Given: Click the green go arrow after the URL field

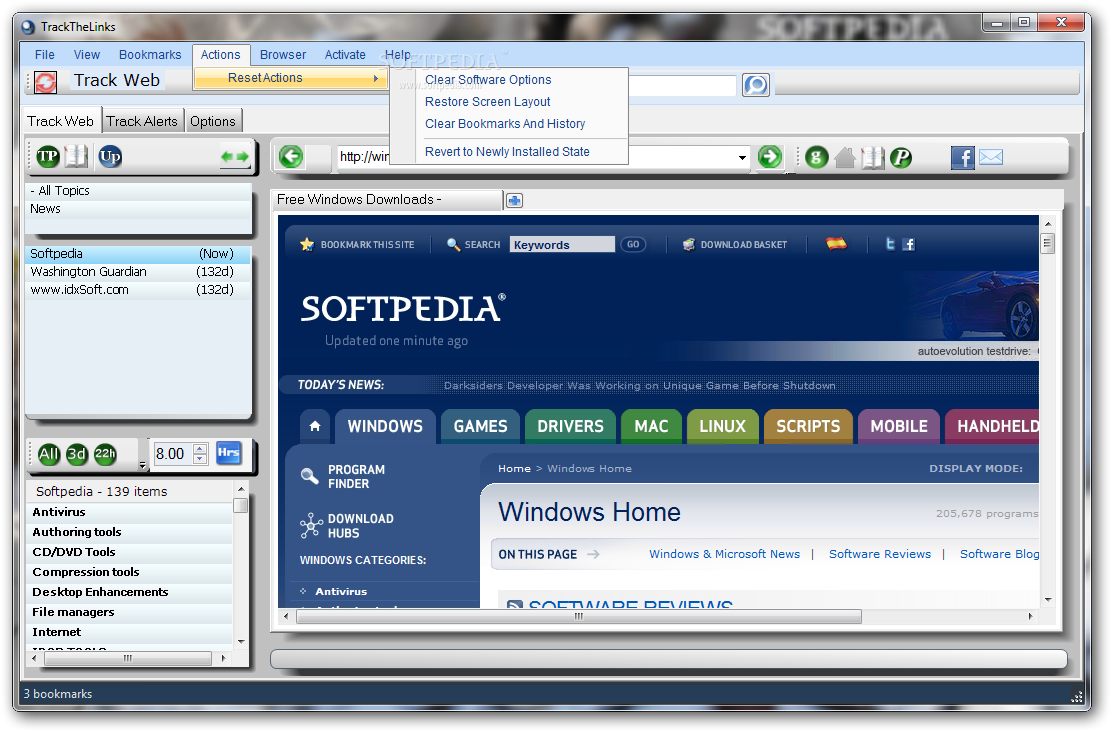Looking at the screenshot, I should [x=769, y=157].
